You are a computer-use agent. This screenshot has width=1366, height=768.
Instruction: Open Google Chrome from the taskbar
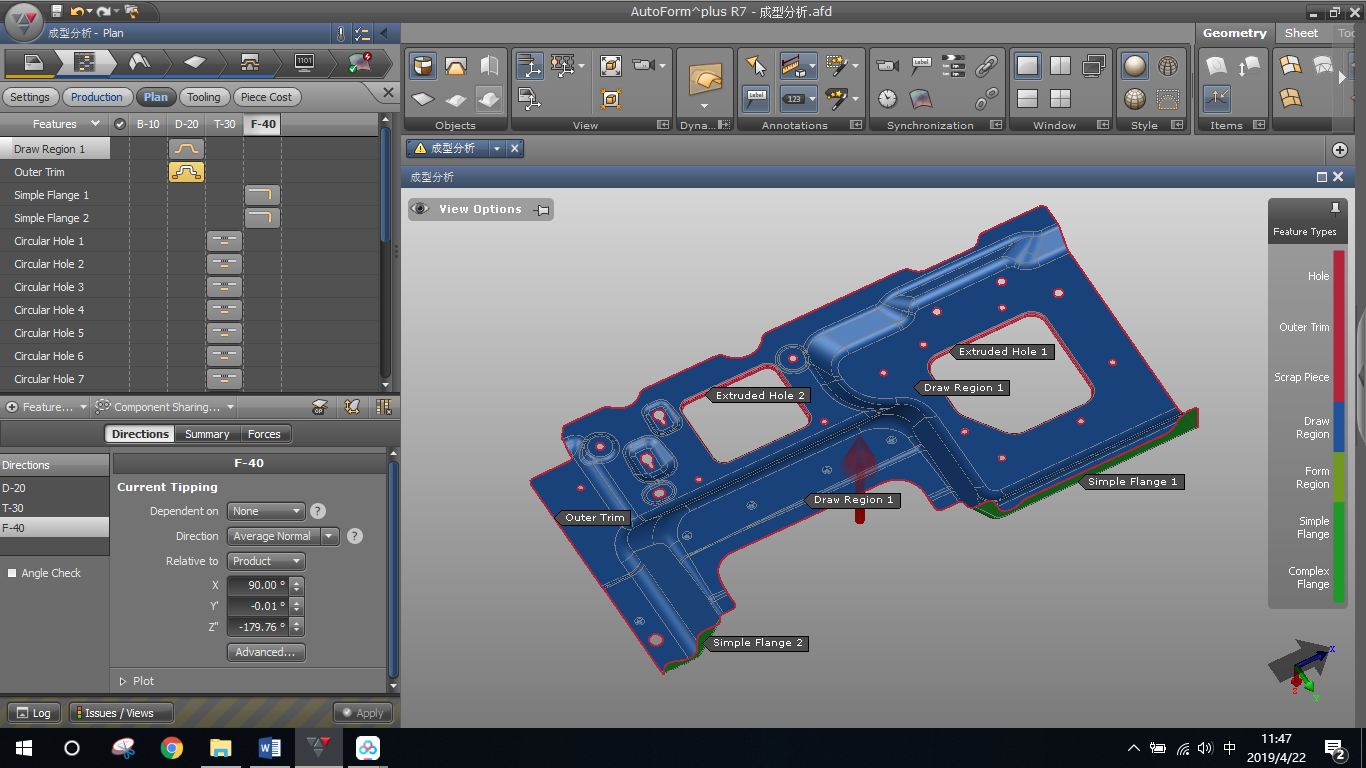[172, 748]
